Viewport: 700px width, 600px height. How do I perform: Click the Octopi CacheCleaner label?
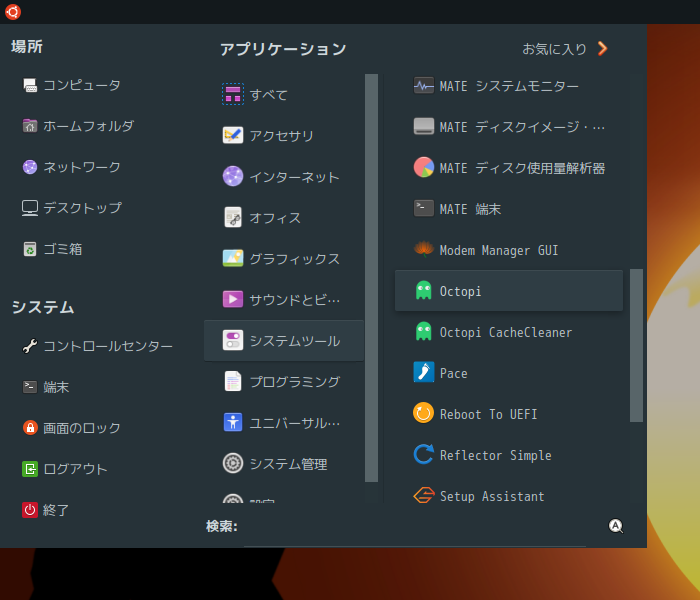[506, 332]
